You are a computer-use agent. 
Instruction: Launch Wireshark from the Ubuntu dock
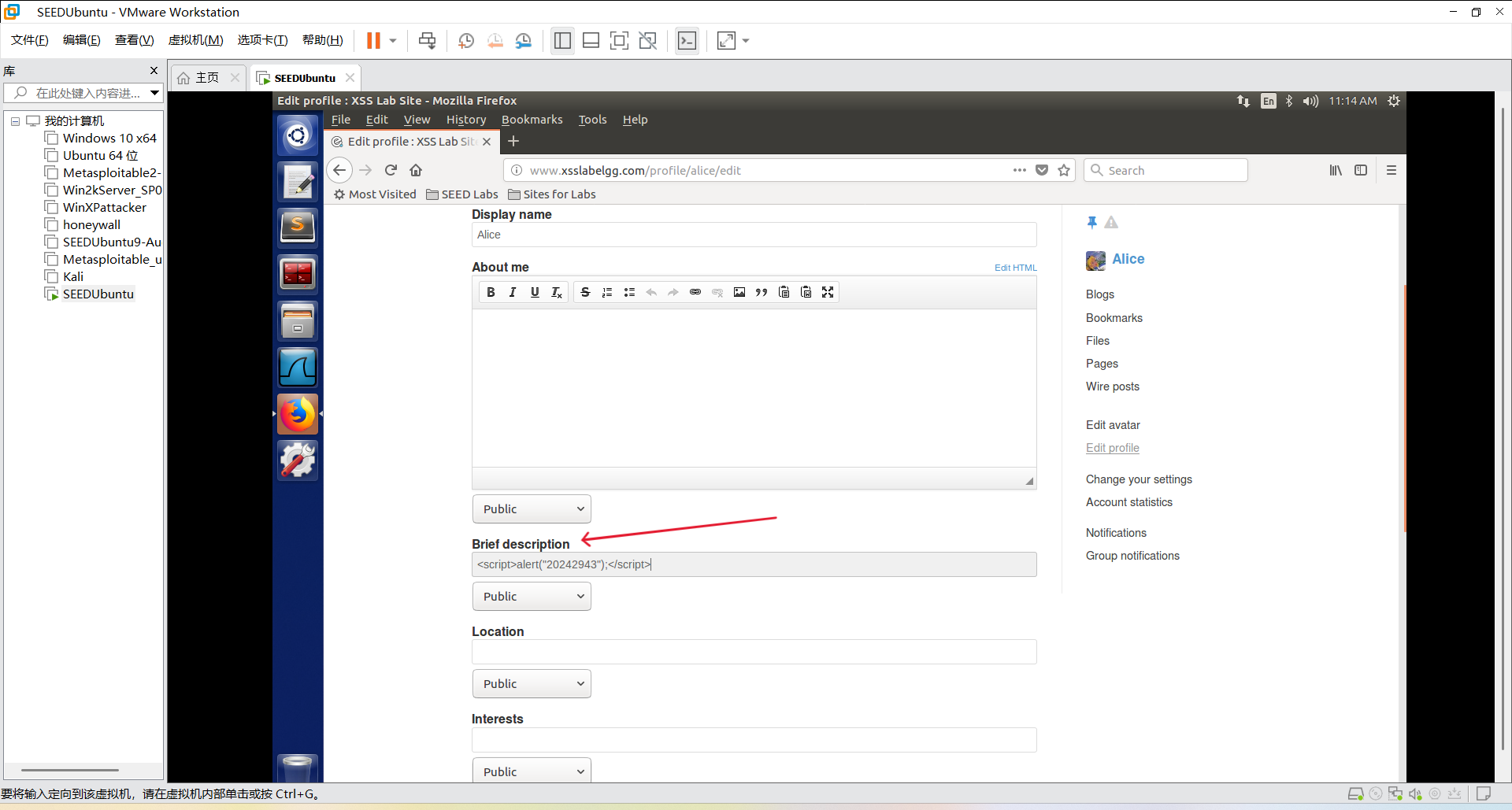[298, 368]
